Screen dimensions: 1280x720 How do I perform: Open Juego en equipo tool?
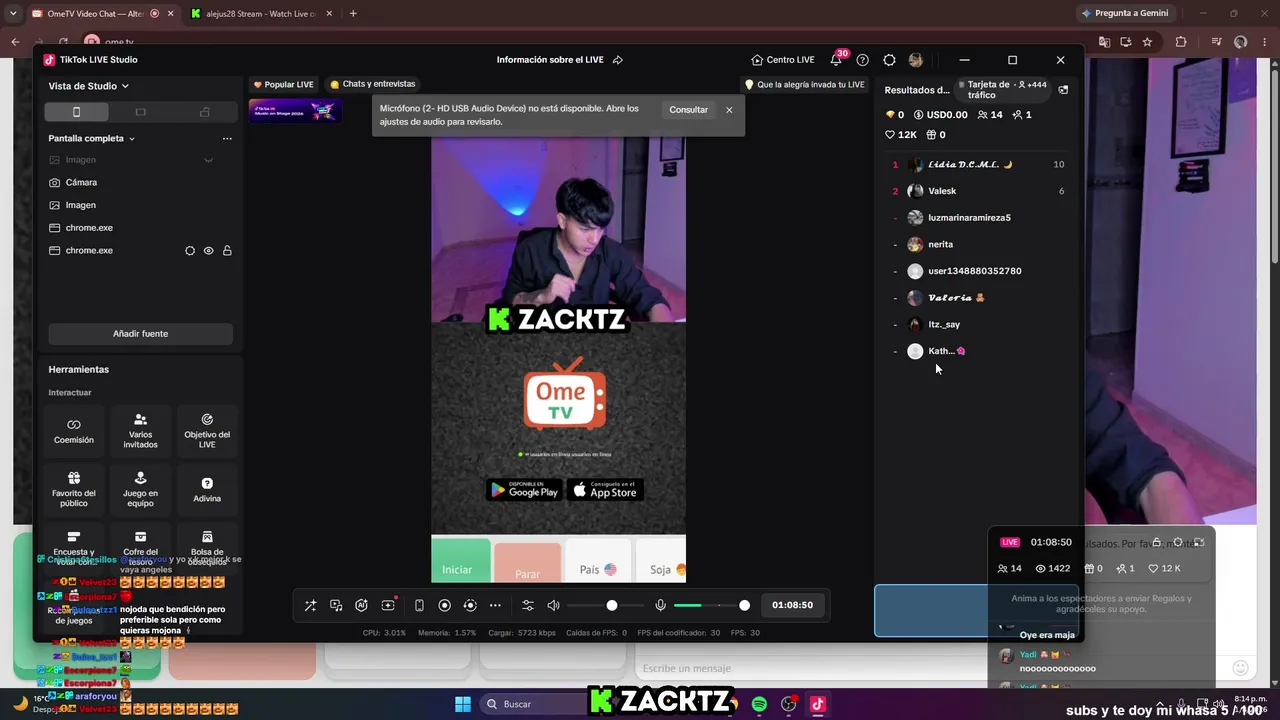click(x=140, y=489)
